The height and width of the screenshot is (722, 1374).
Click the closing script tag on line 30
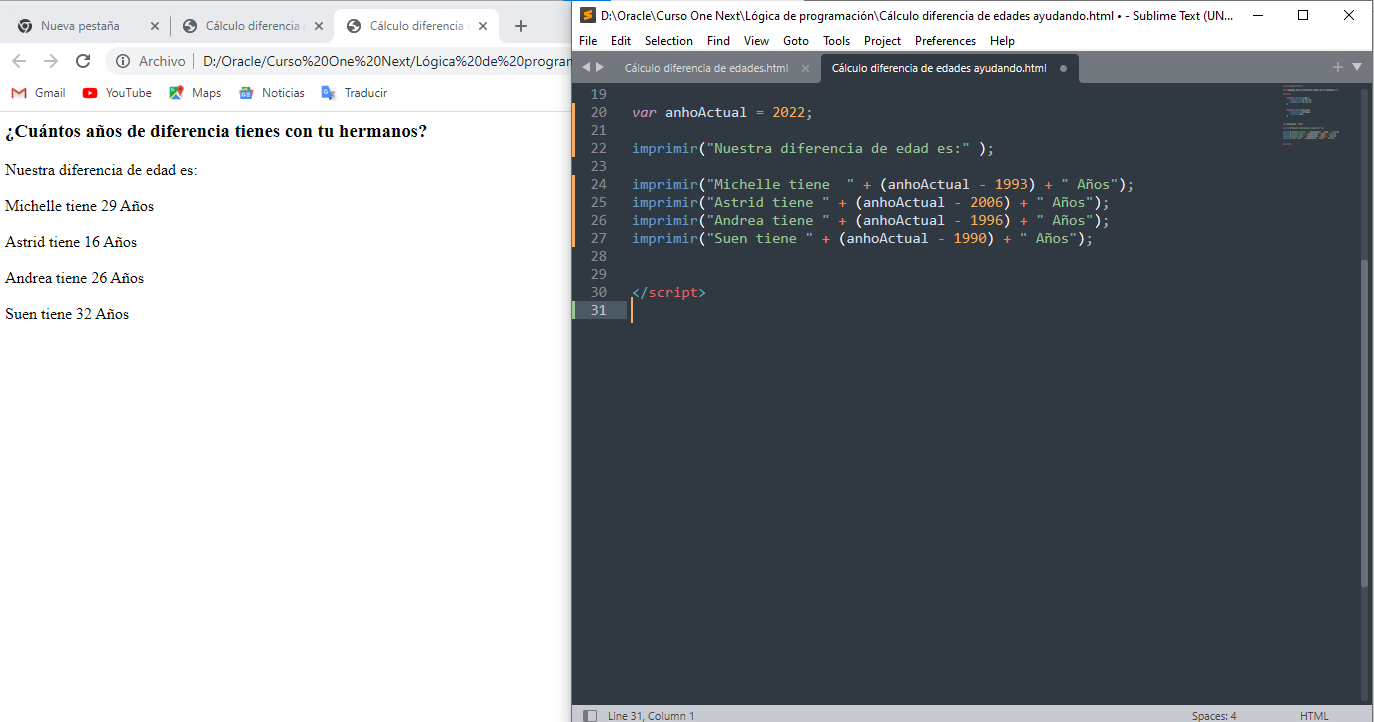[669, 292]
